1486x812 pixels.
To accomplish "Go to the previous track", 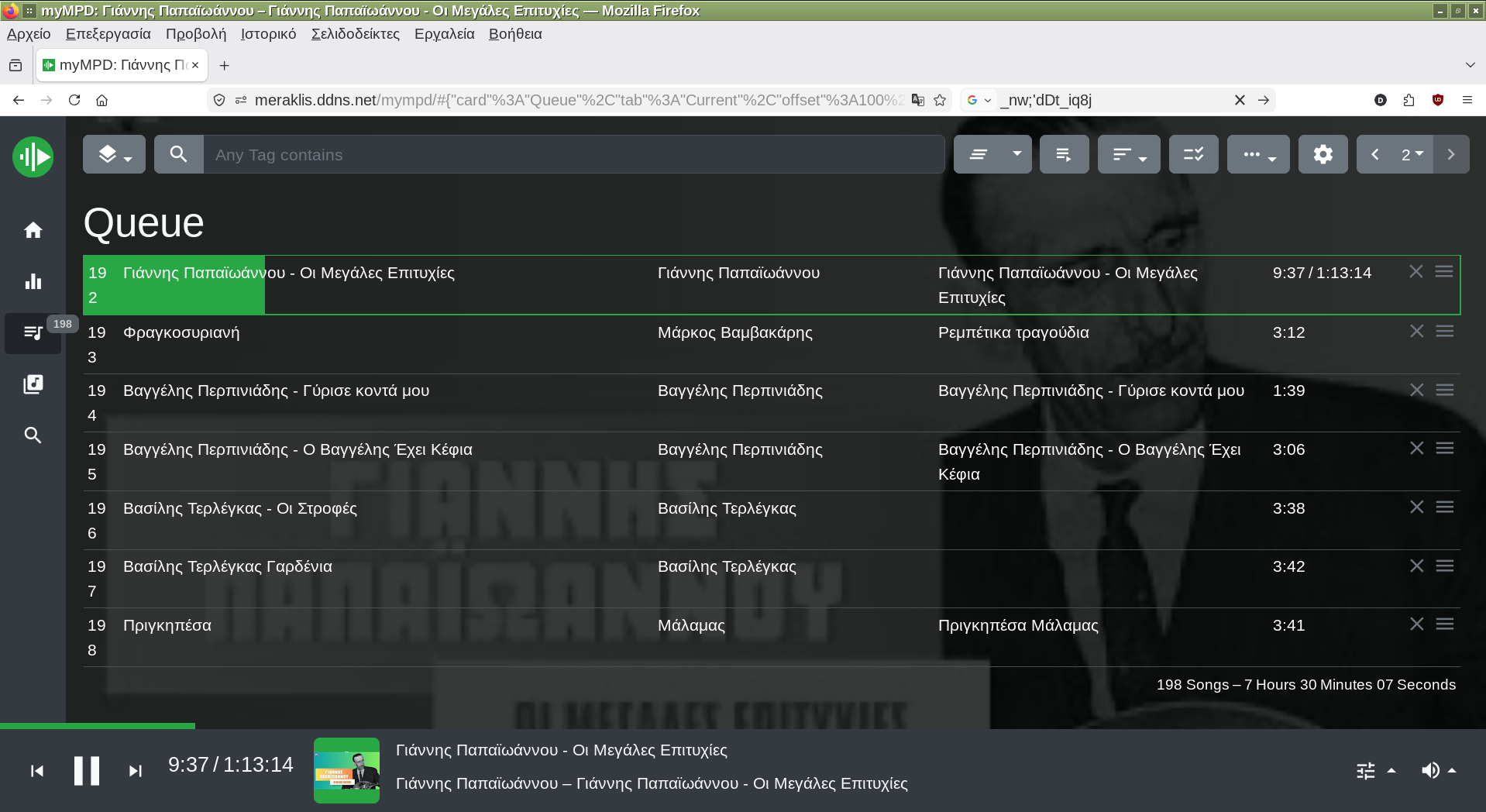I will (36, 771).
